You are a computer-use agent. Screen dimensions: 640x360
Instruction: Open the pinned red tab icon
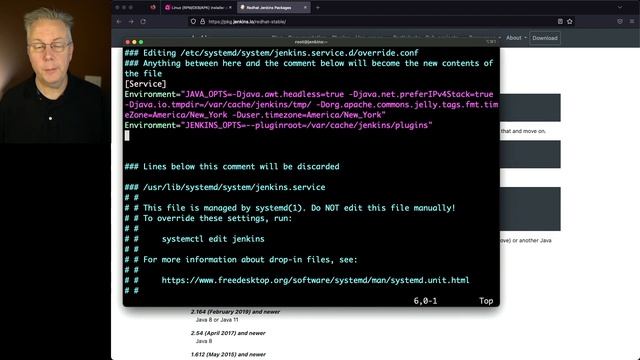153,7
